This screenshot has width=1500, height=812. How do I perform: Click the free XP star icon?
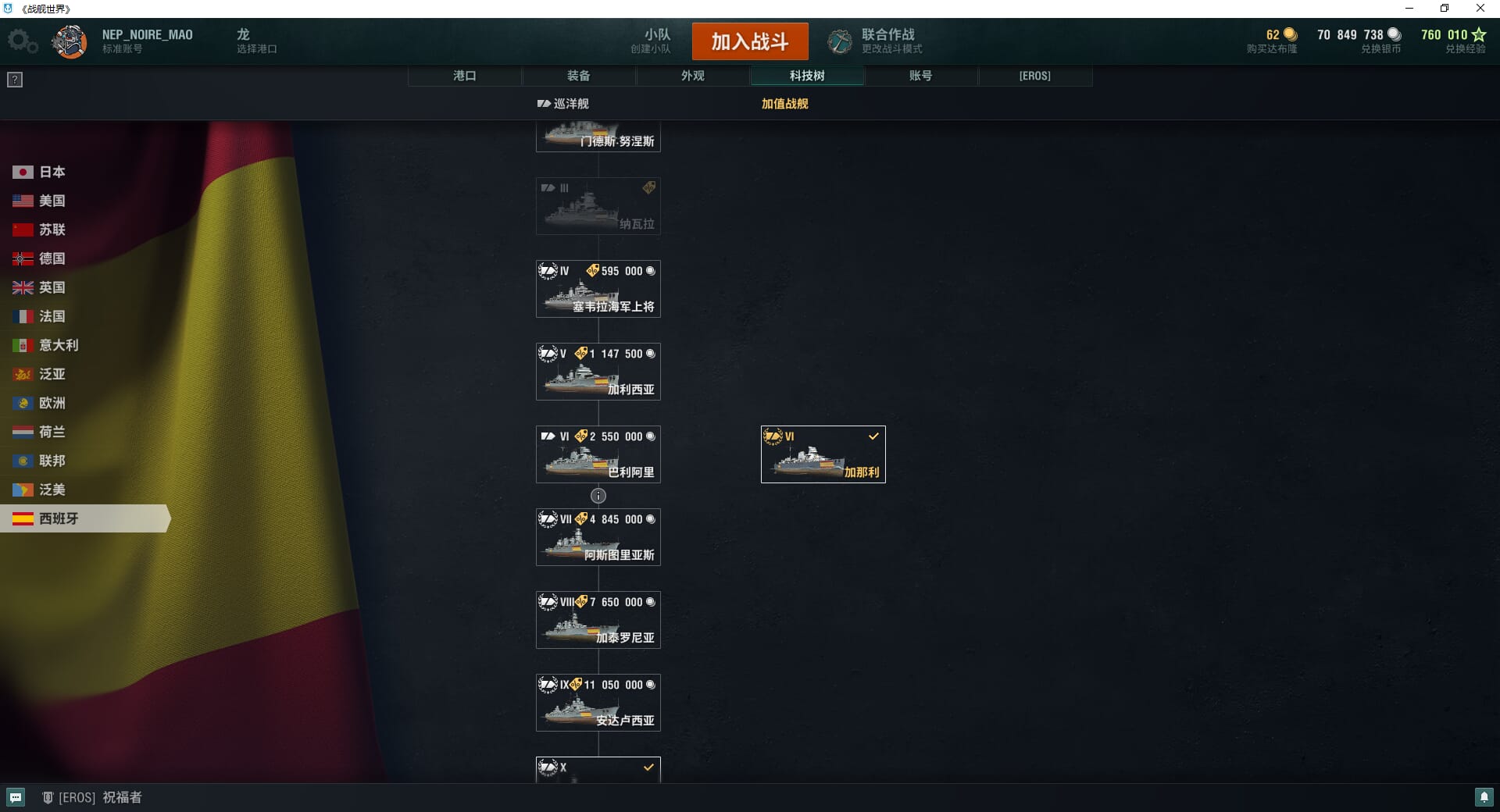point(1479,34)
